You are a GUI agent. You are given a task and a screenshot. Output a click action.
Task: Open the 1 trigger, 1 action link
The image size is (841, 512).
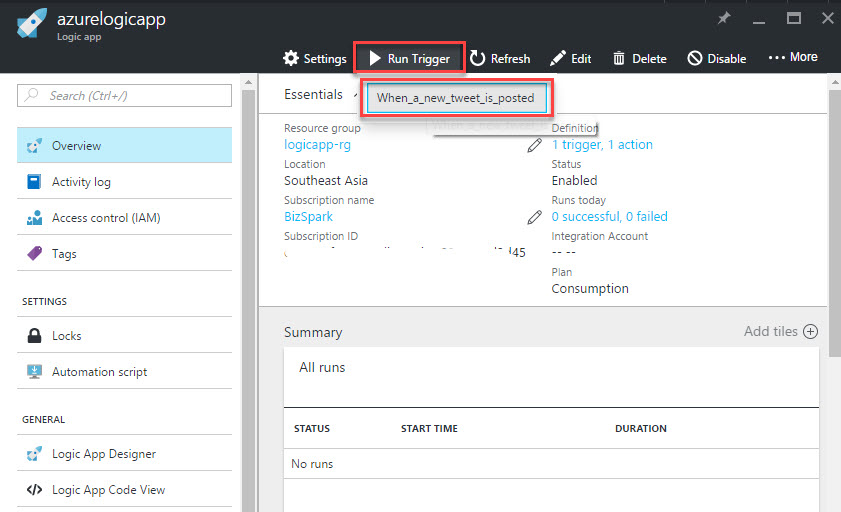click(x=602, y=145)
